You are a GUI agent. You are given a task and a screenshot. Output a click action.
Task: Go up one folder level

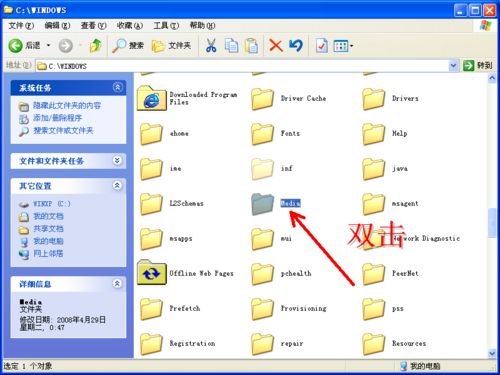pyautogui.click(x=96, y=46)
